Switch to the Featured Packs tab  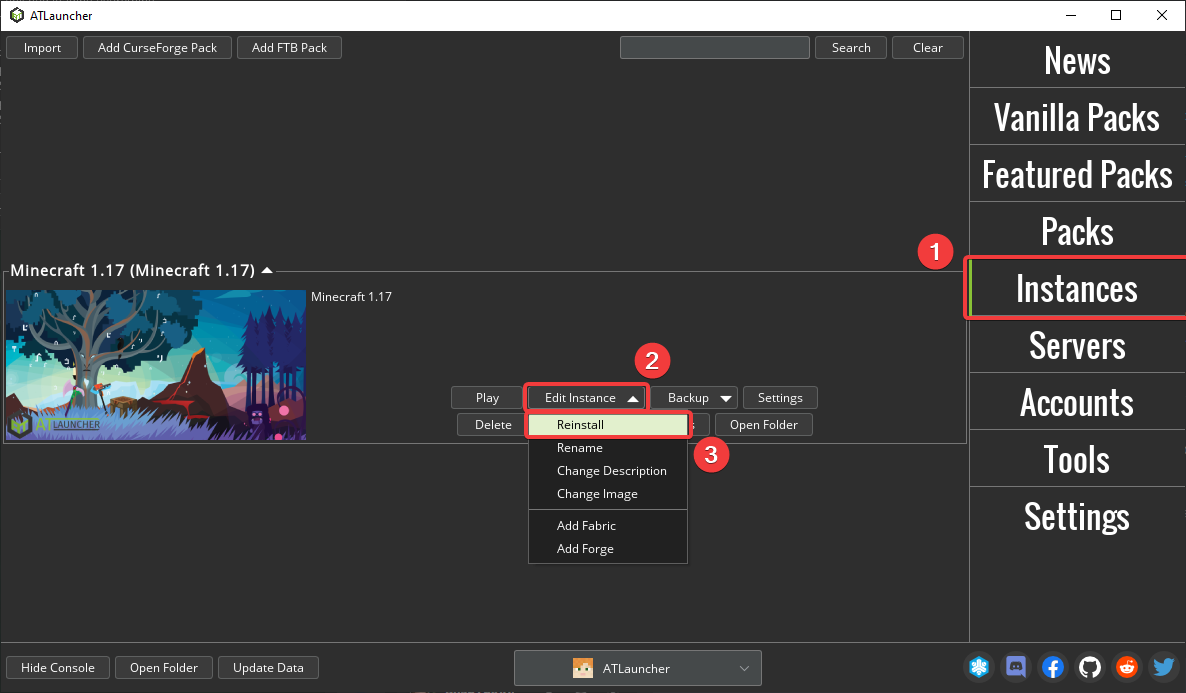[x=1077, y=174]
